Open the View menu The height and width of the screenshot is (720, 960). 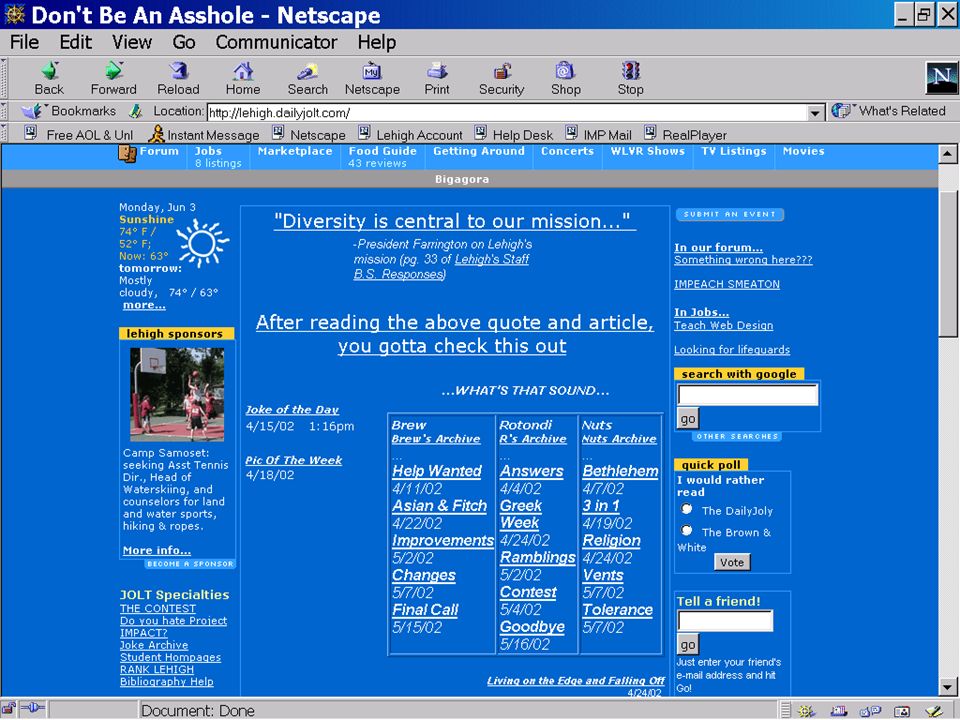[x=132, y=42]
